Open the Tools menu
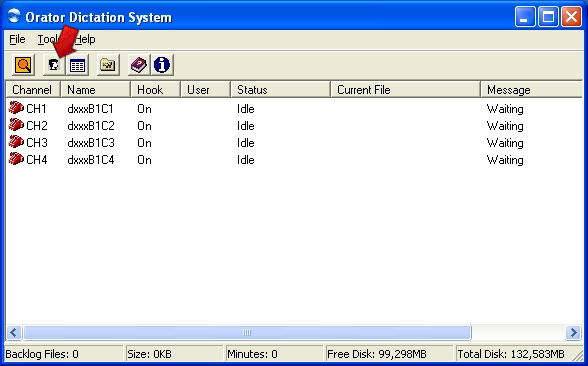The width and height of the screenshot is (588, 366). click(49, 39)
